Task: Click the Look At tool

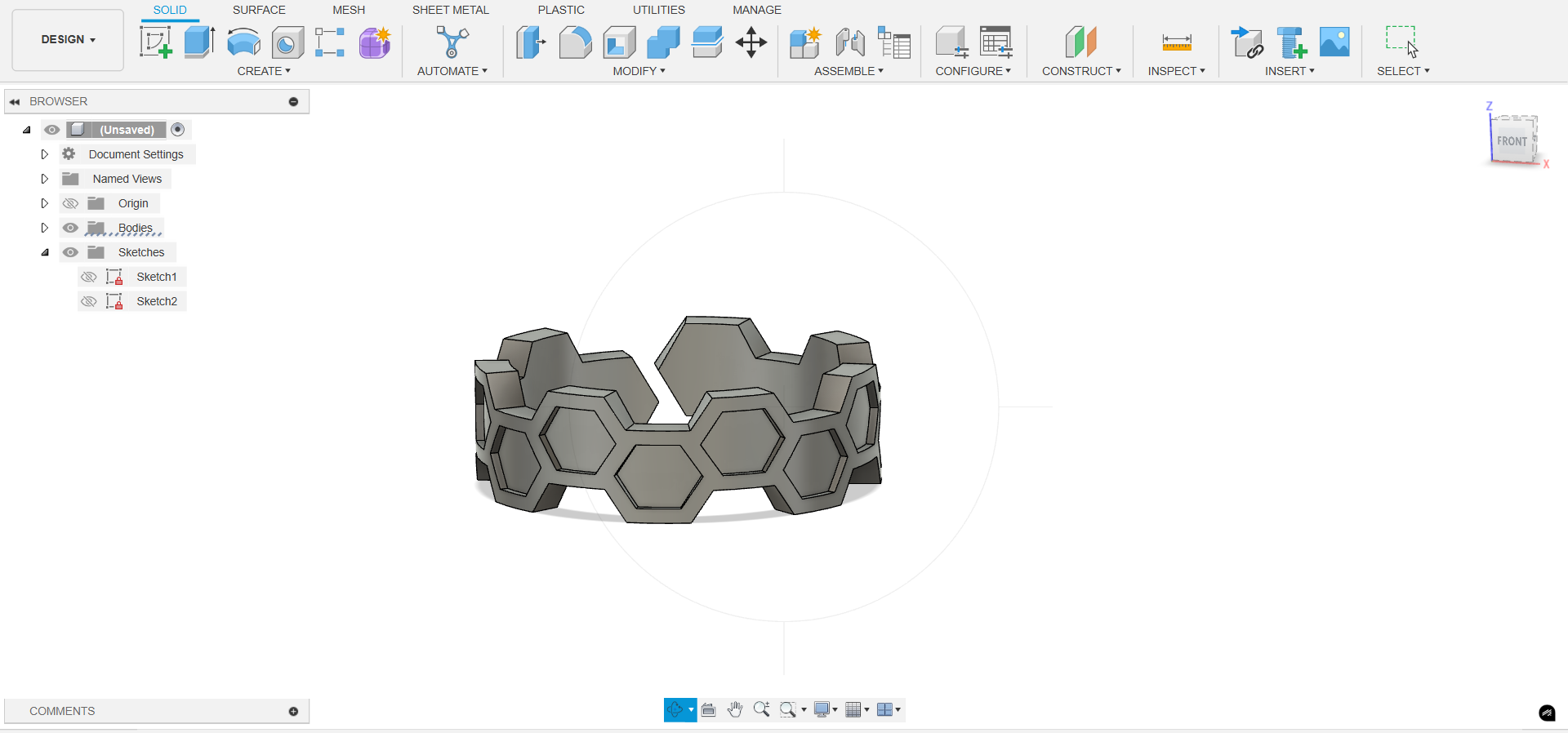Action: (x=709, y=710)
